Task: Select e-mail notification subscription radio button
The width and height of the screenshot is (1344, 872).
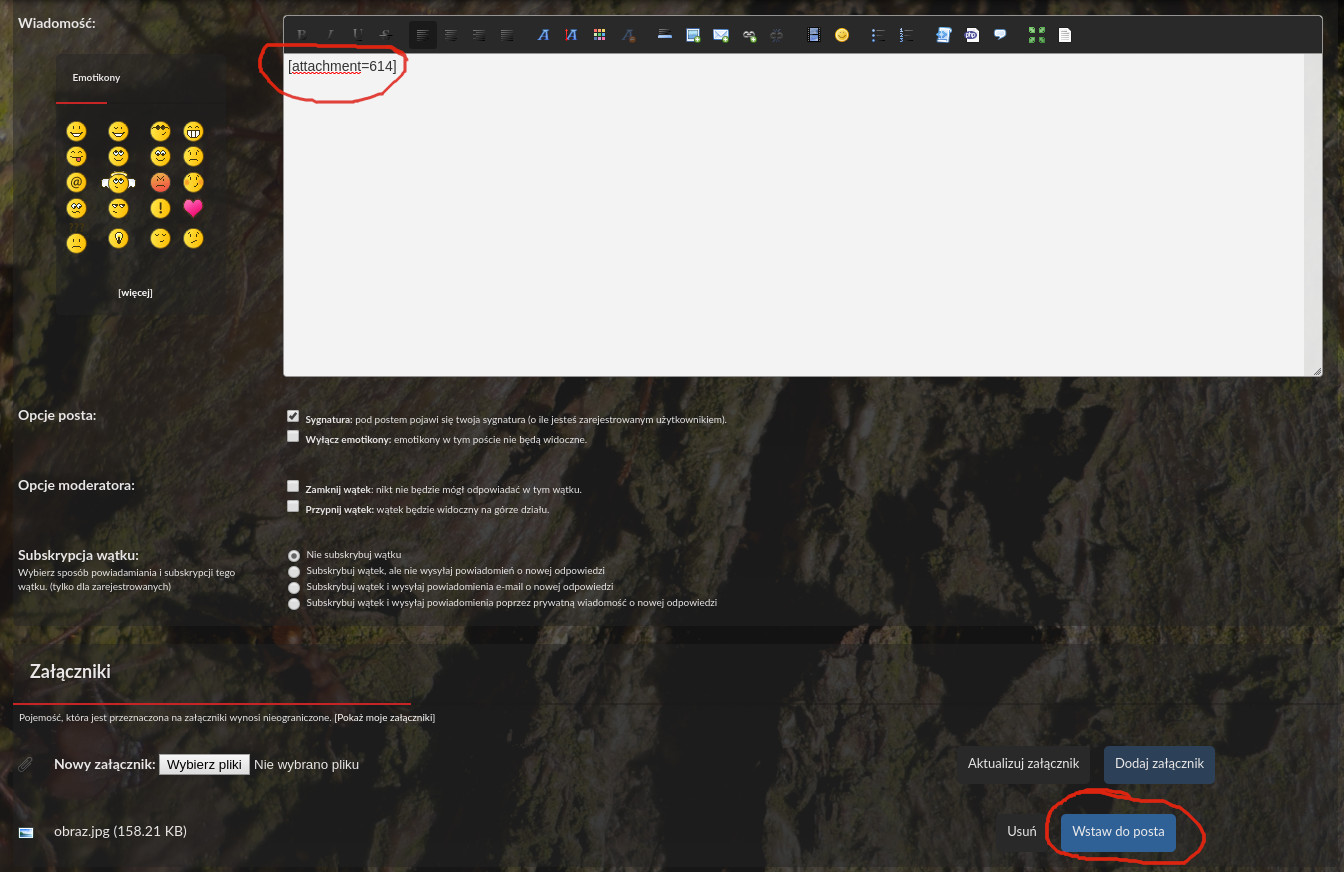Action: (x=294, y=588)
